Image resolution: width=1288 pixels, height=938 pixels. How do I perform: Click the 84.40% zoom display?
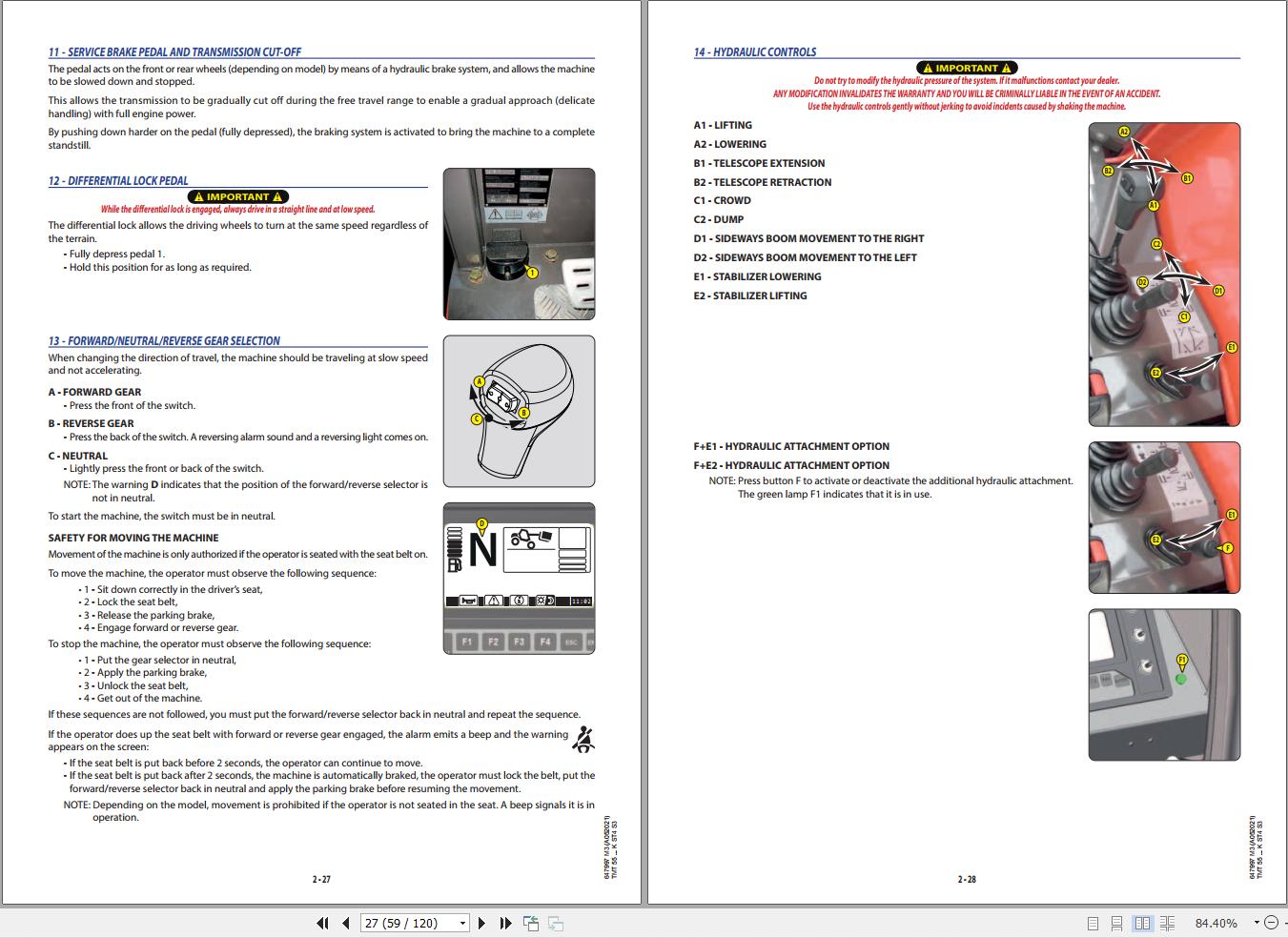click(x=1216, y=923)
